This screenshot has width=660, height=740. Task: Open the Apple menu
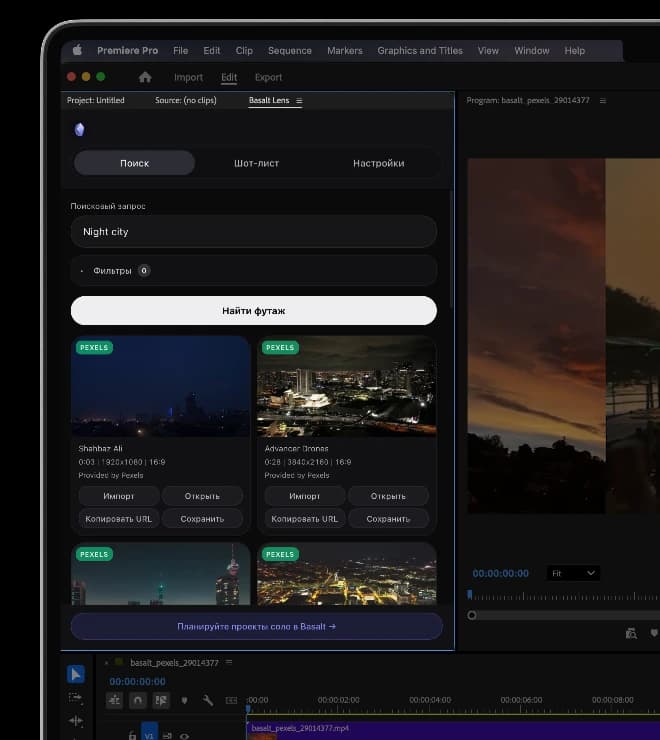tap(77, 50)
